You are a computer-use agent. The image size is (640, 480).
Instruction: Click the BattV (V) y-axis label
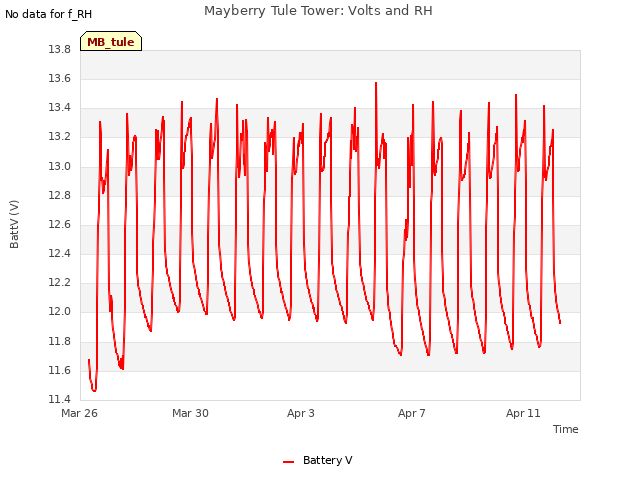[14, 224]
